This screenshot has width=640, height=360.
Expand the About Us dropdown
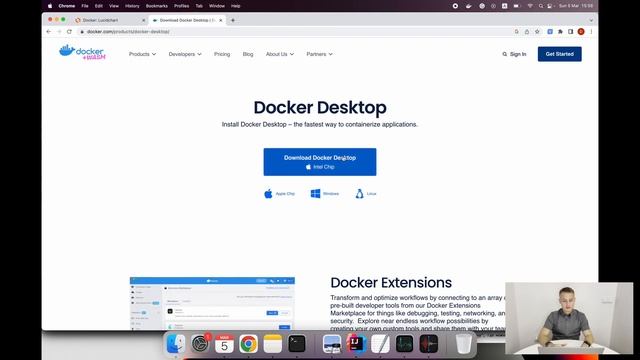tap(280, 54)
